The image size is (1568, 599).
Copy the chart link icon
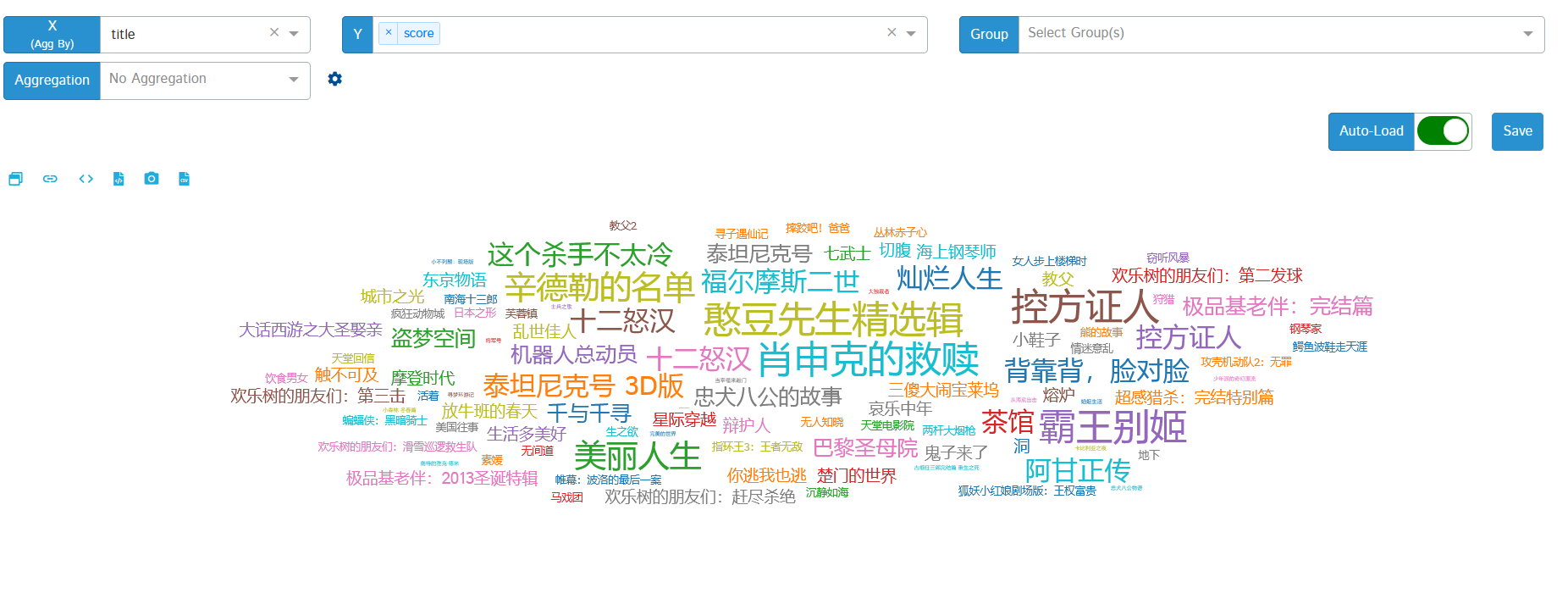coord(50,179)
